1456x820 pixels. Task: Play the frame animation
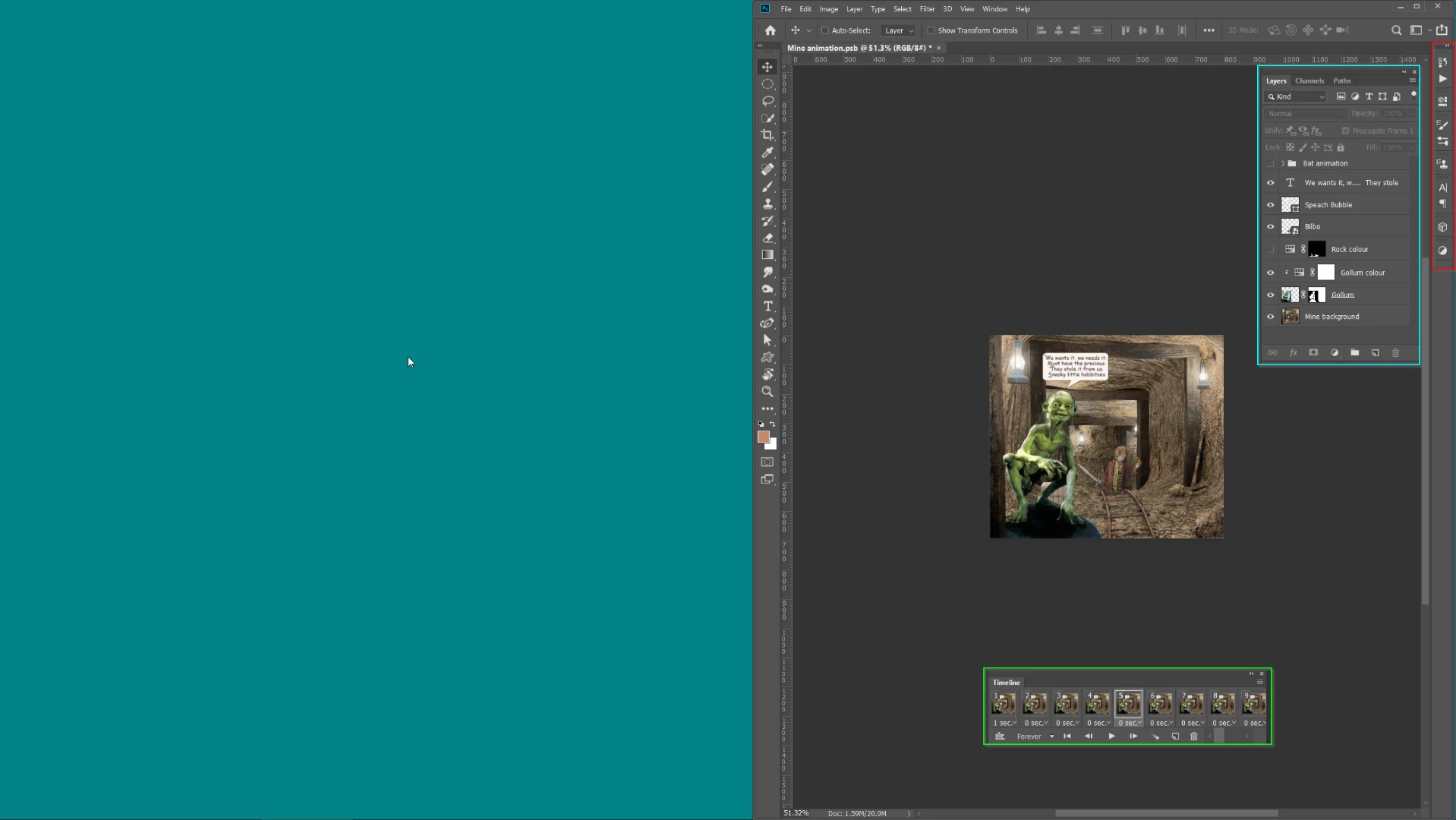[1111, 736]
